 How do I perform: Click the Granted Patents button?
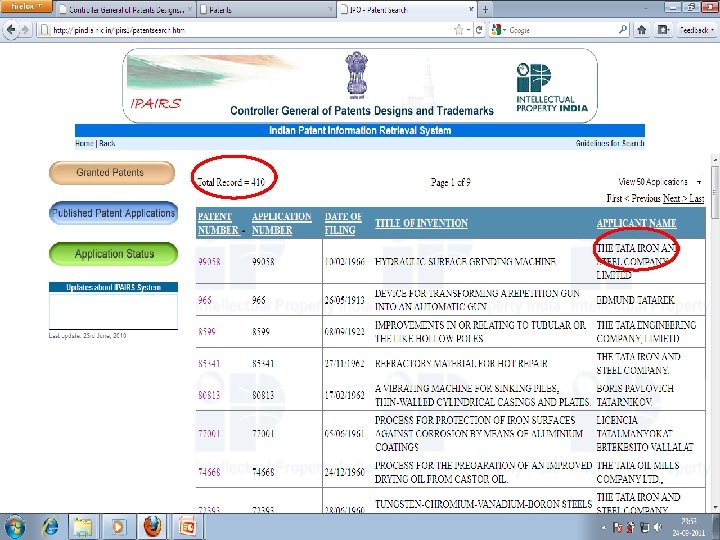tap(112, 173)
